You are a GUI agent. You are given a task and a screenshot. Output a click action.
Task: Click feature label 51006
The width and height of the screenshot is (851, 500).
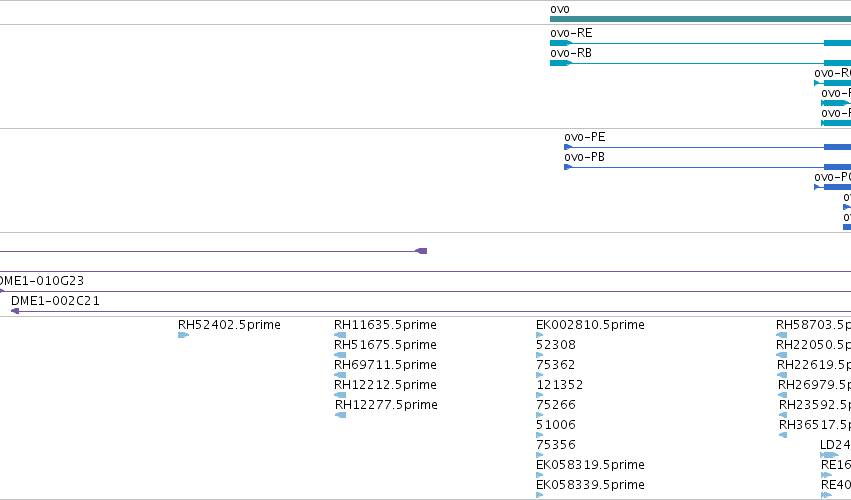555,425
